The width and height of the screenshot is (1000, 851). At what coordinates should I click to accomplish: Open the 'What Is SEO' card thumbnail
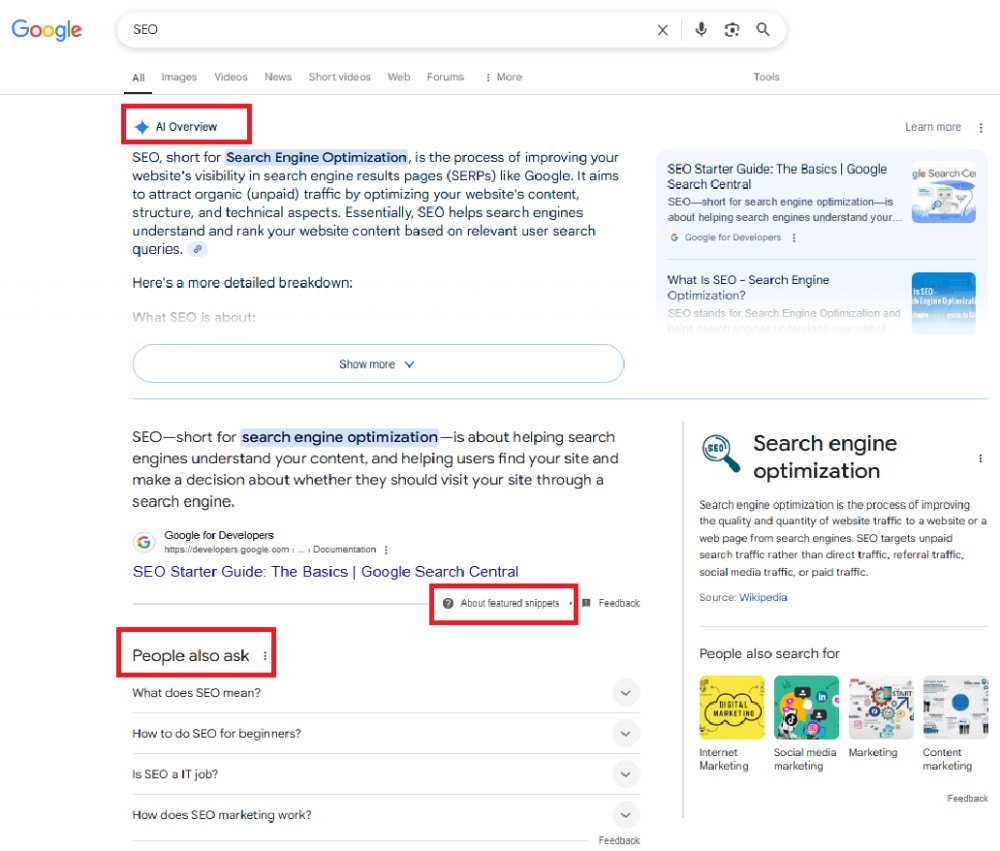tap(943, 302)
